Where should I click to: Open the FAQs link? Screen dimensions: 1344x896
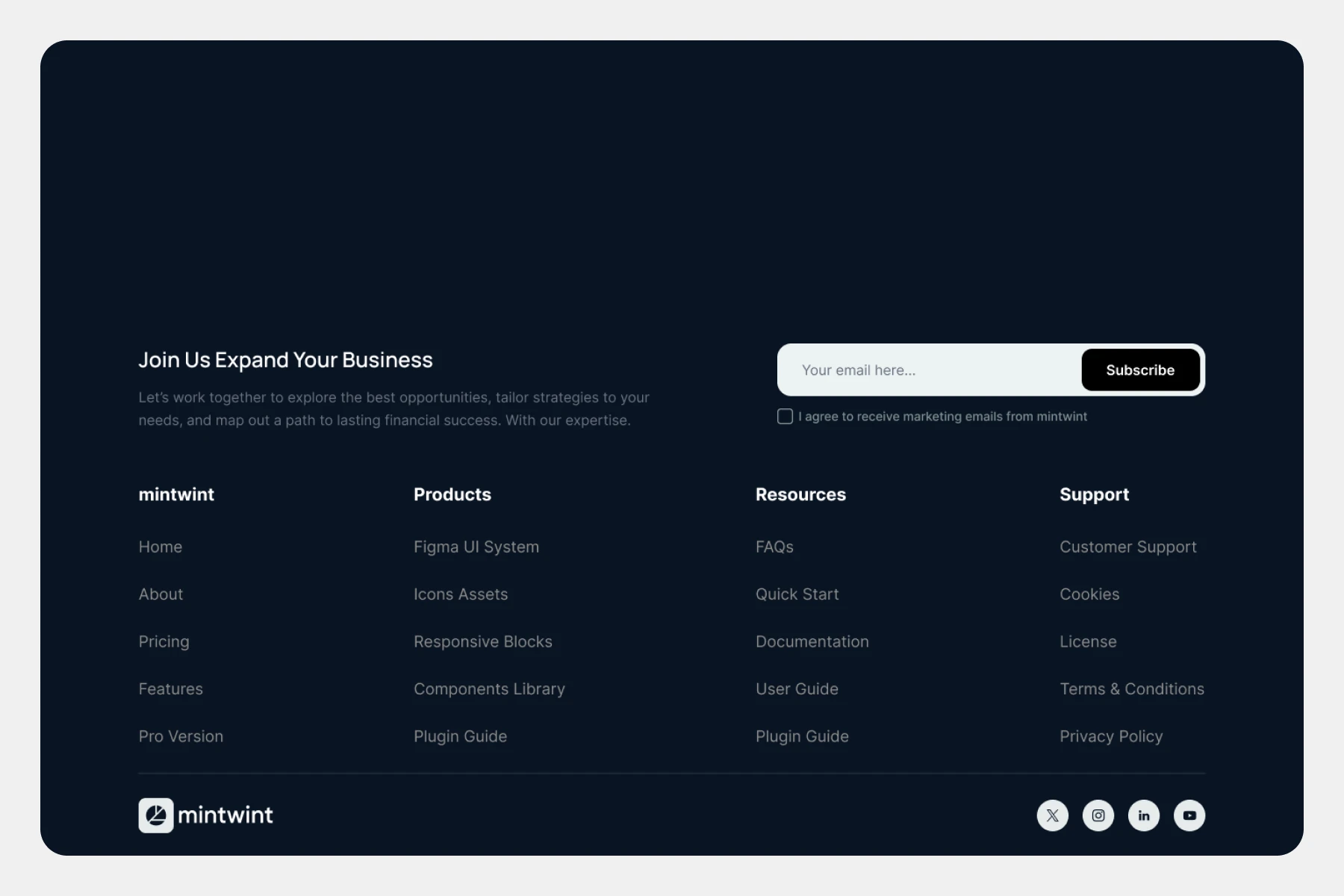pyautogui.click(x=774, y=547)
